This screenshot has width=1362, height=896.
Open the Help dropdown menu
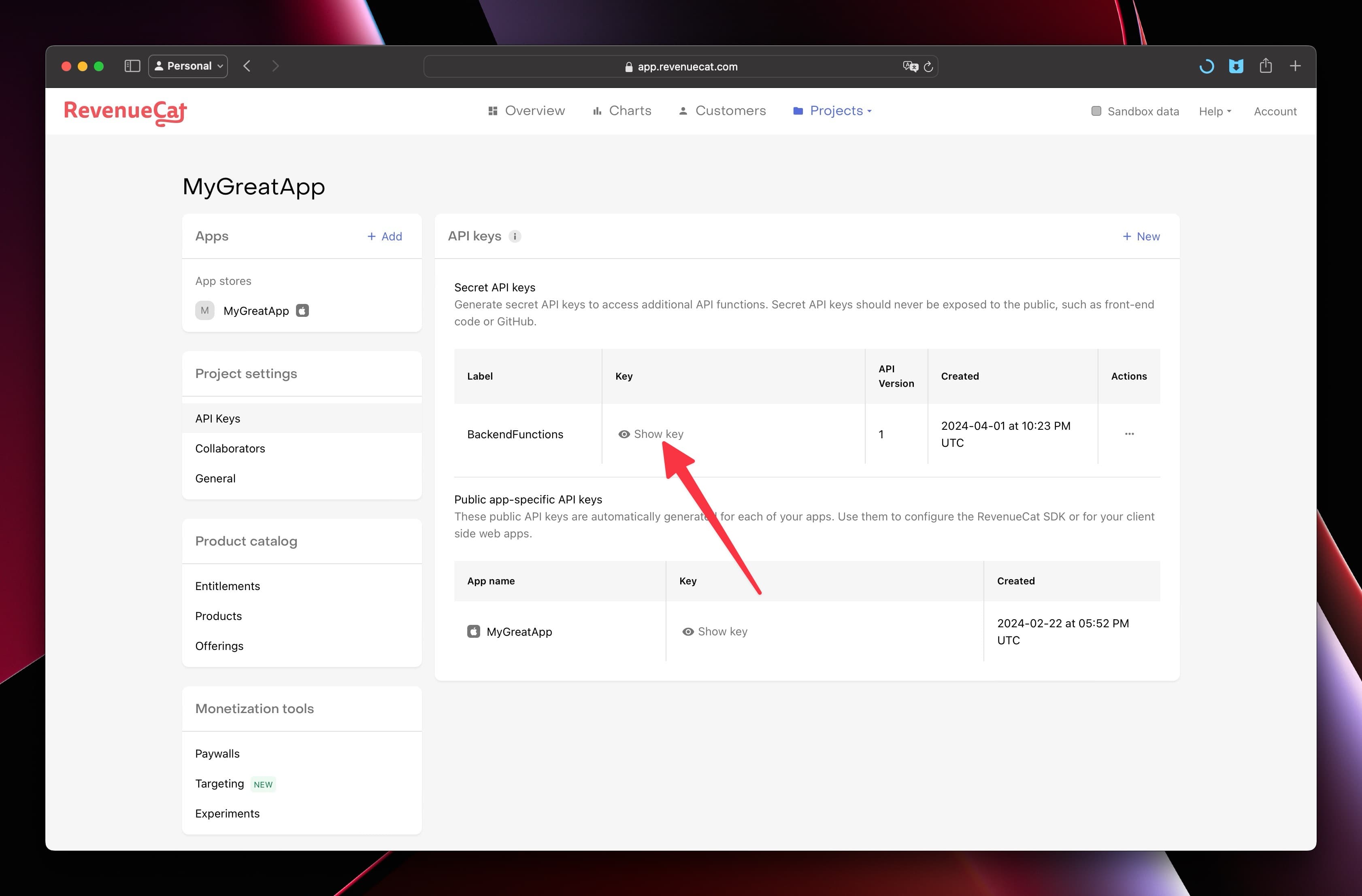tap(1215, 112)
